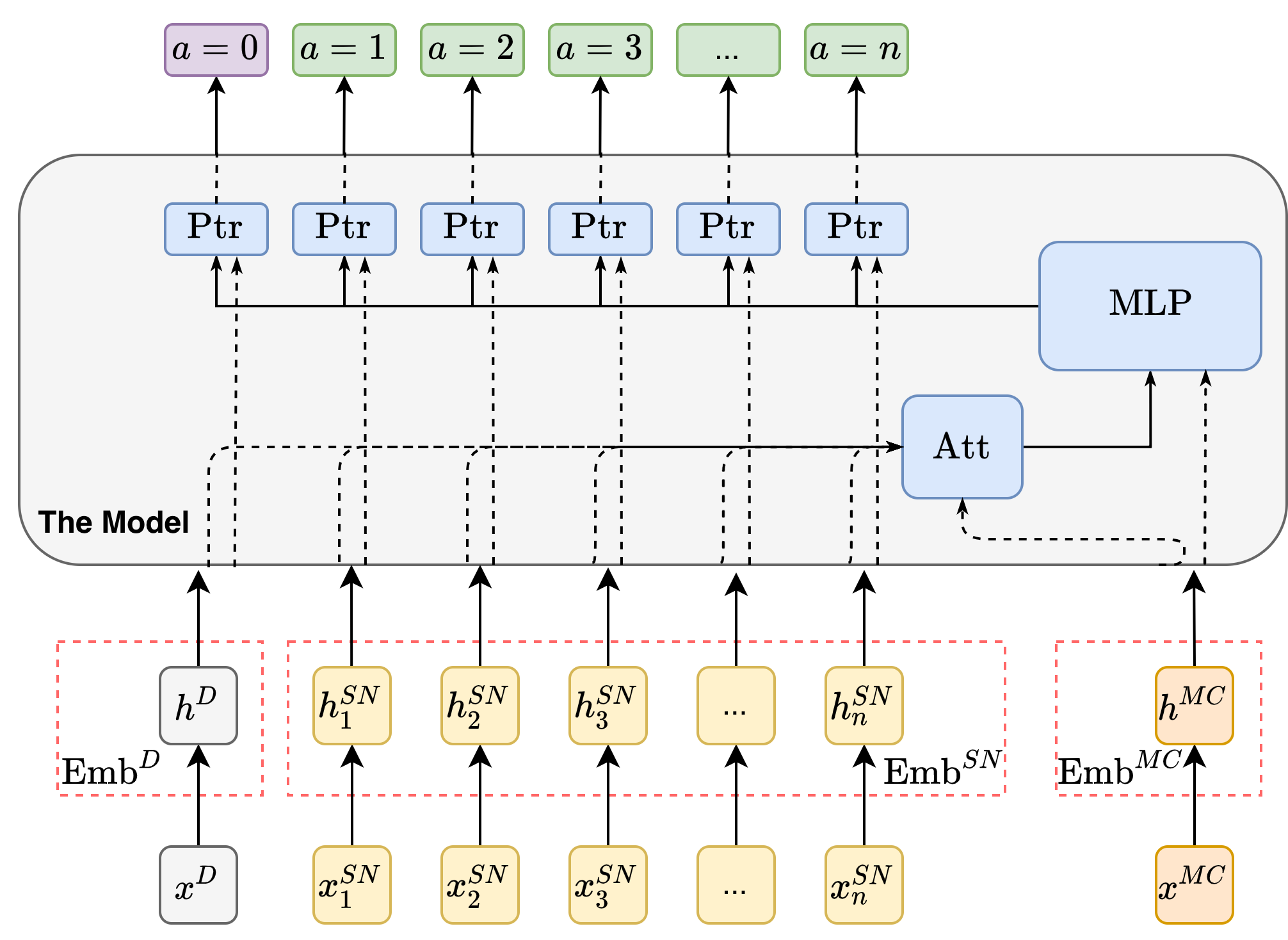Select the a = n action box

tap(857, 50)
